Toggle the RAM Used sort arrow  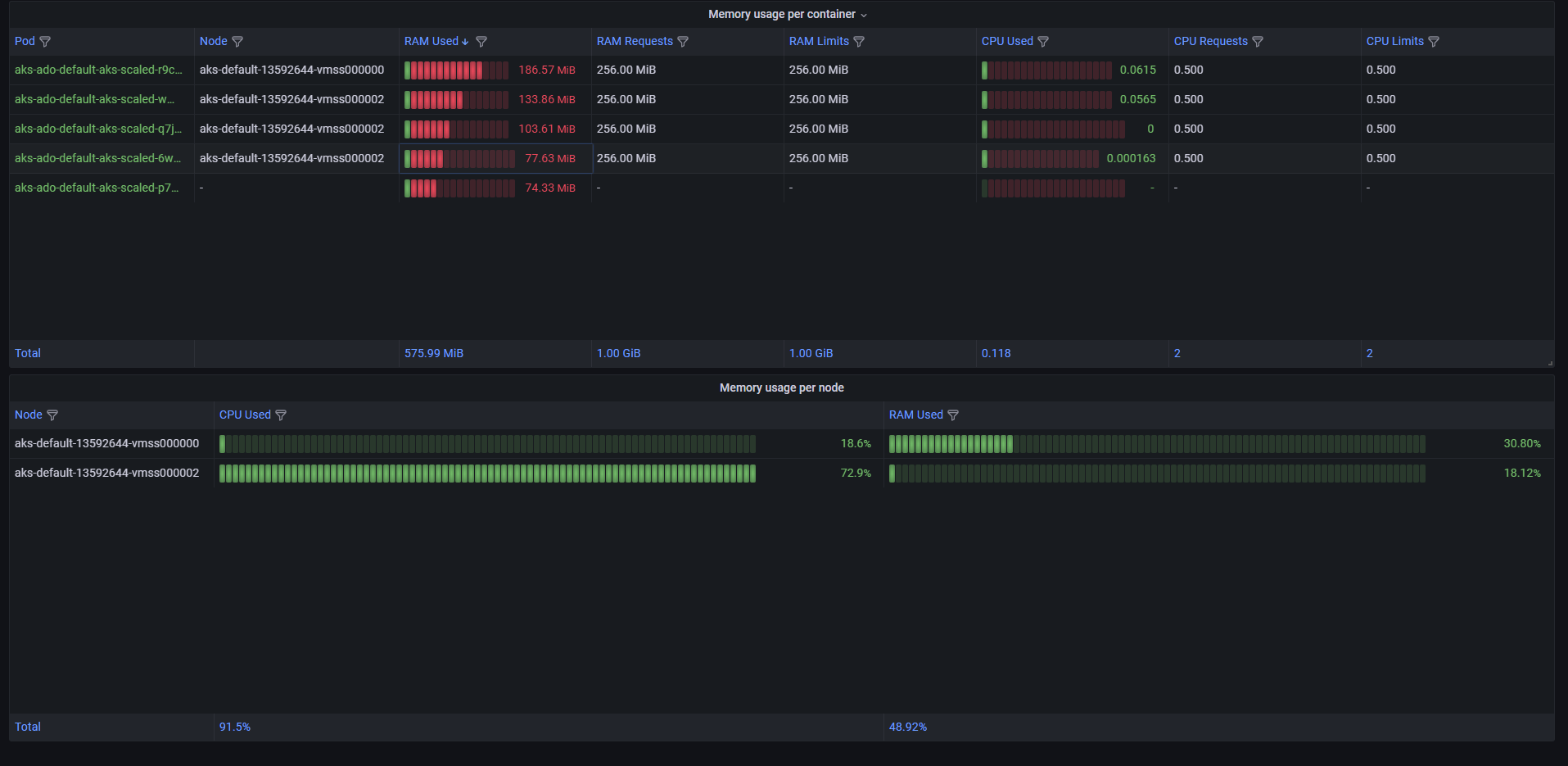coord(465,41)
